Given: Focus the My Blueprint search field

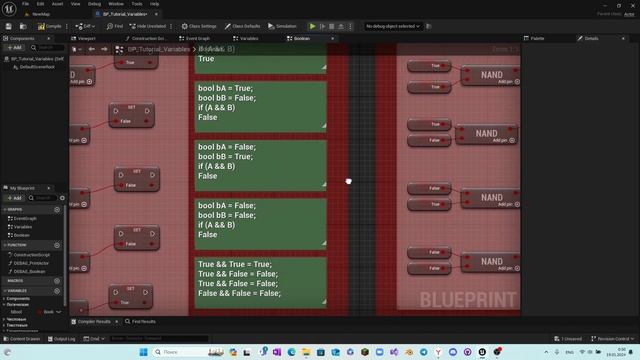Looking at the screenshot, I should tap(43, 198).
